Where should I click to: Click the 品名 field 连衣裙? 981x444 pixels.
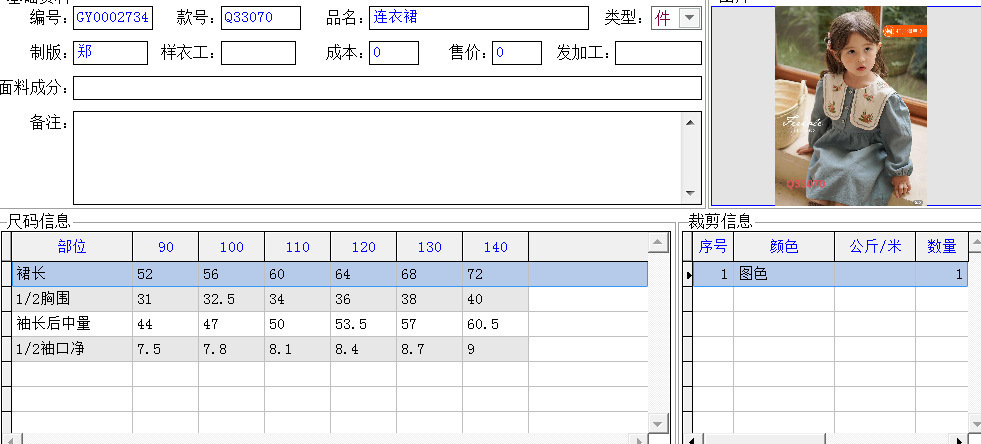[479, 18]
